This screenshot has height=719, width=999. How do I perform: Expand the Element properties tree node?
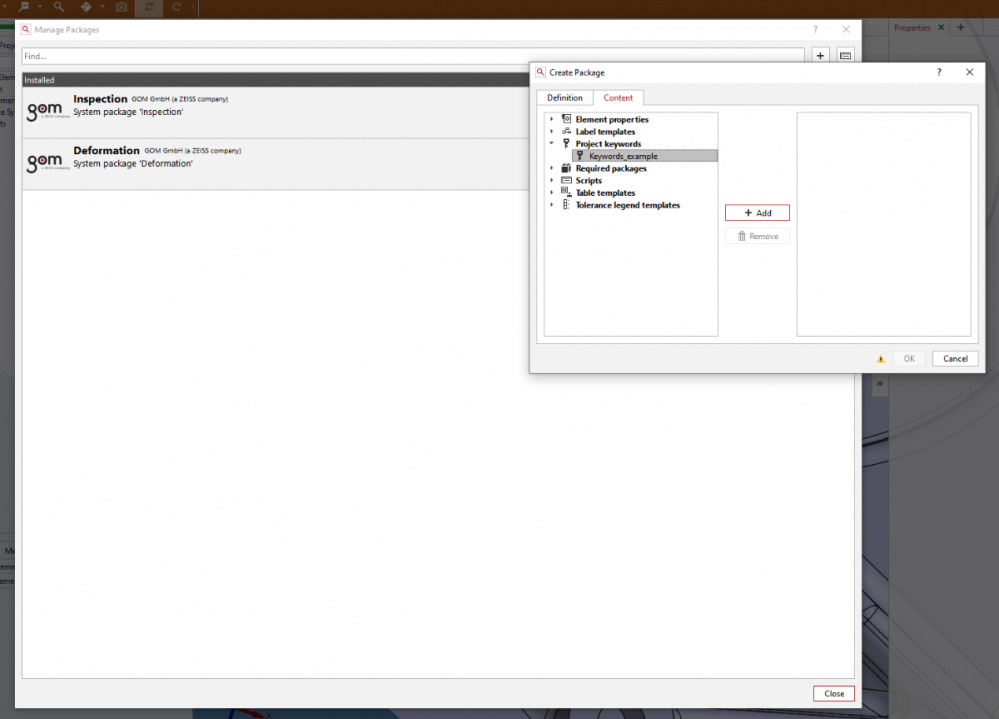click(552, 119)
